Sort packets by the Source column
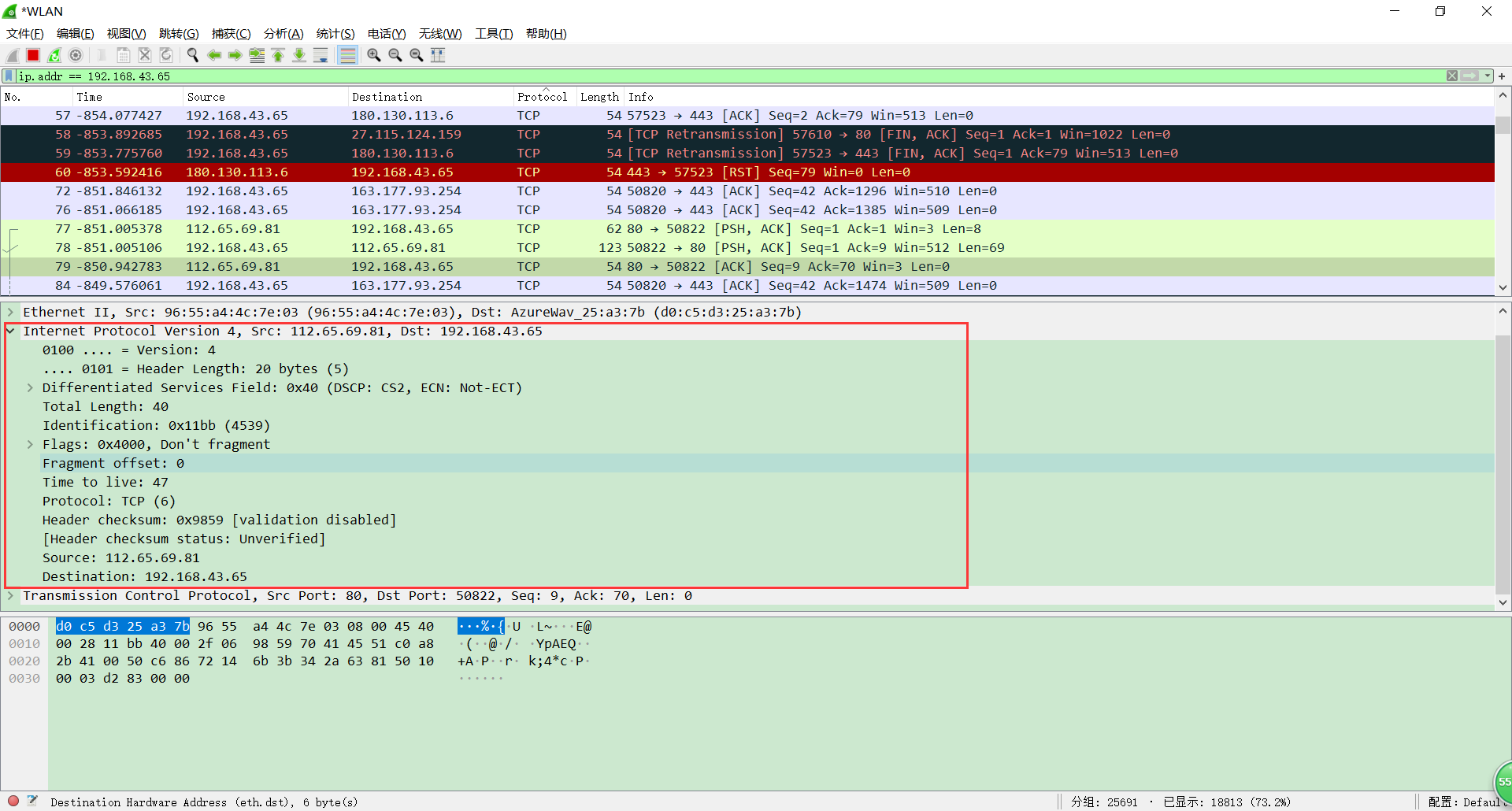This screenshot has width=1512, height=811. click(x=265, y=97)
